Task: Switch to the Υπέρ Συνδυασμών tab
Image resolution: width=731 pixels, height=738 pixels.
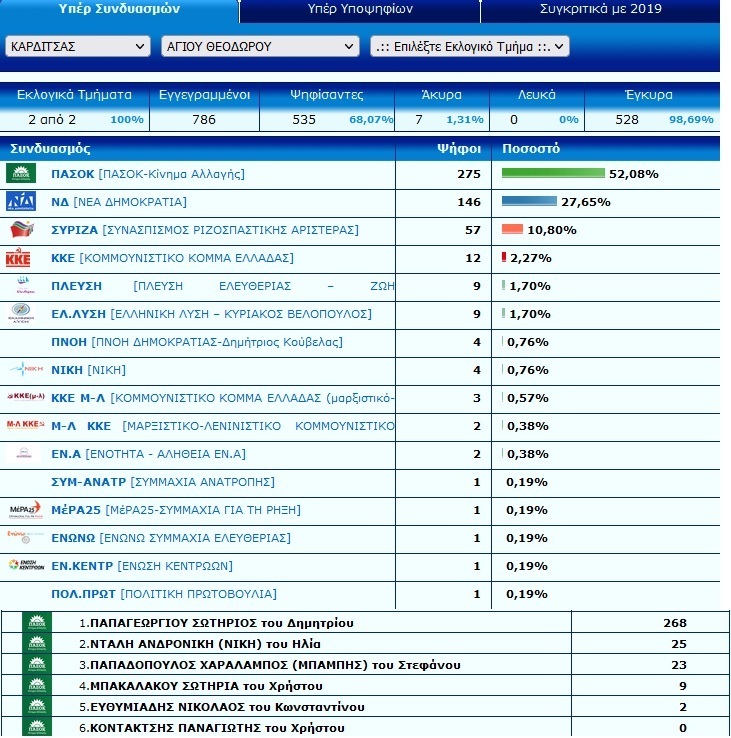Action: pyautogui.click(x=119, y=9)
